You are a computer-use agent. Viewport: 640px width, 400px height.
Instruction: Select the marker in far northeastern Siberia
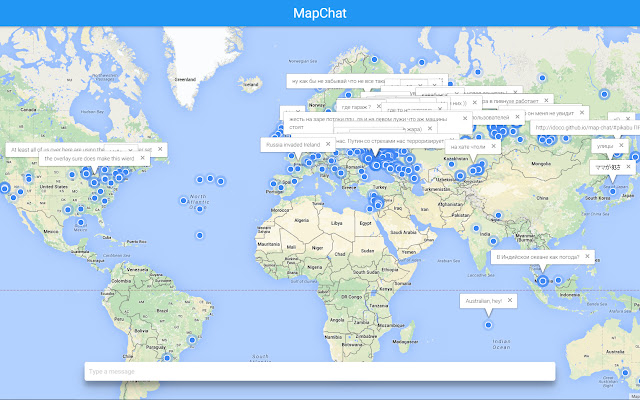pyautogui.click(x=604, y=94)
